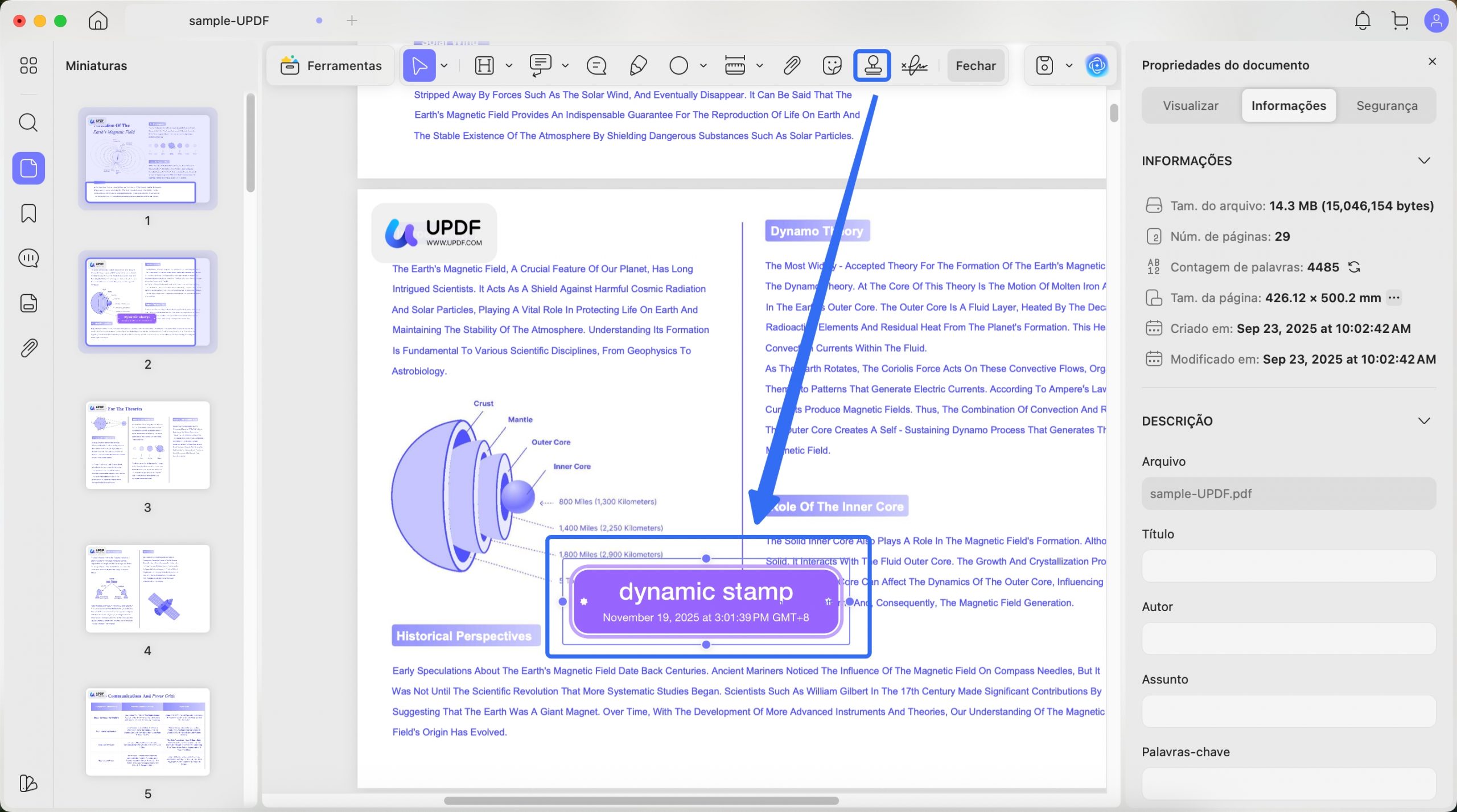This screenshot has height=812, width=1457.
Task: Launch the UPDF AI assistant icon
Action: click(x=1097, y=65)
